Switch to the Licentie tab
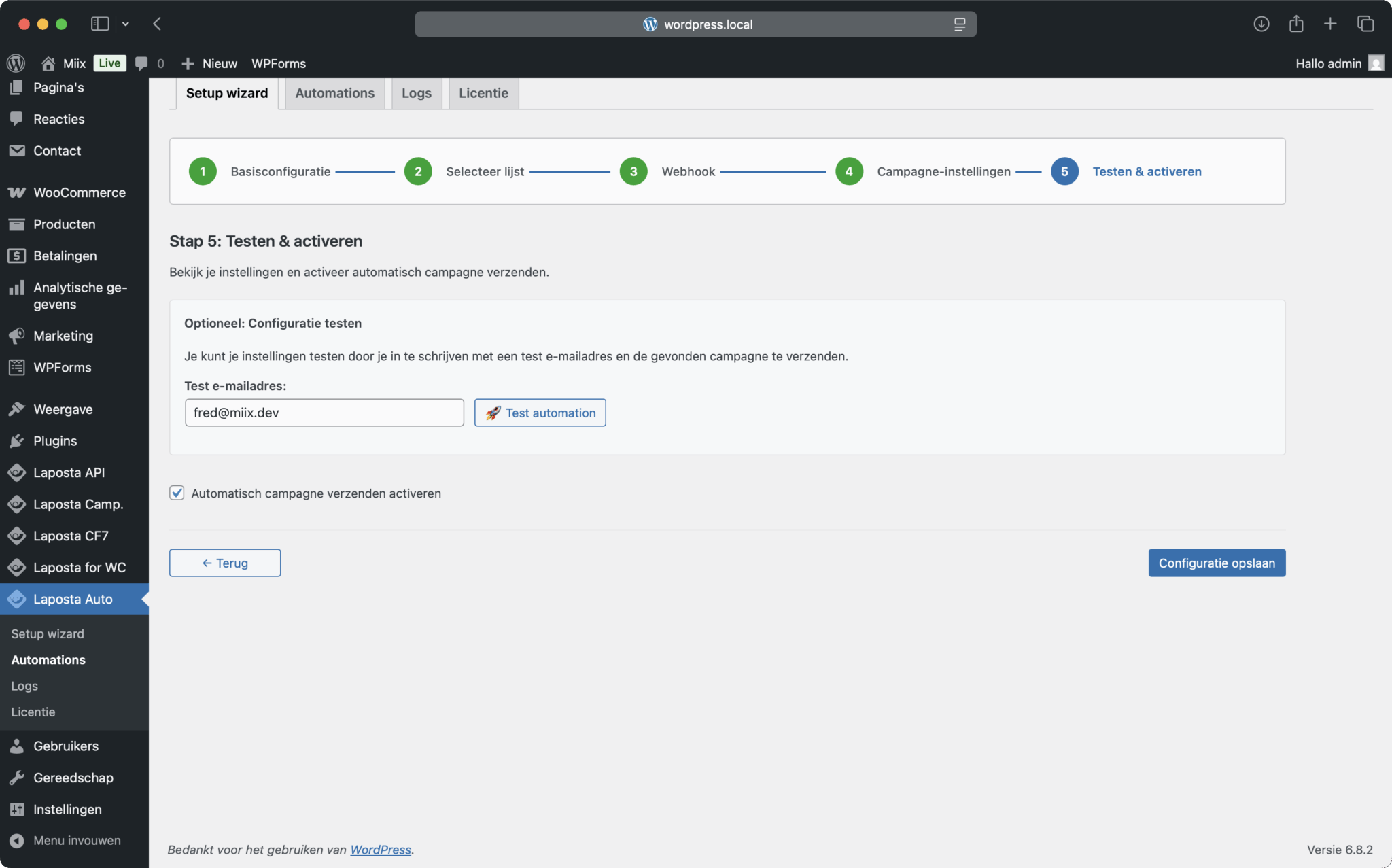Image resolution: width=1392 pixels, height=868 pixels. (x=483, y=93)
